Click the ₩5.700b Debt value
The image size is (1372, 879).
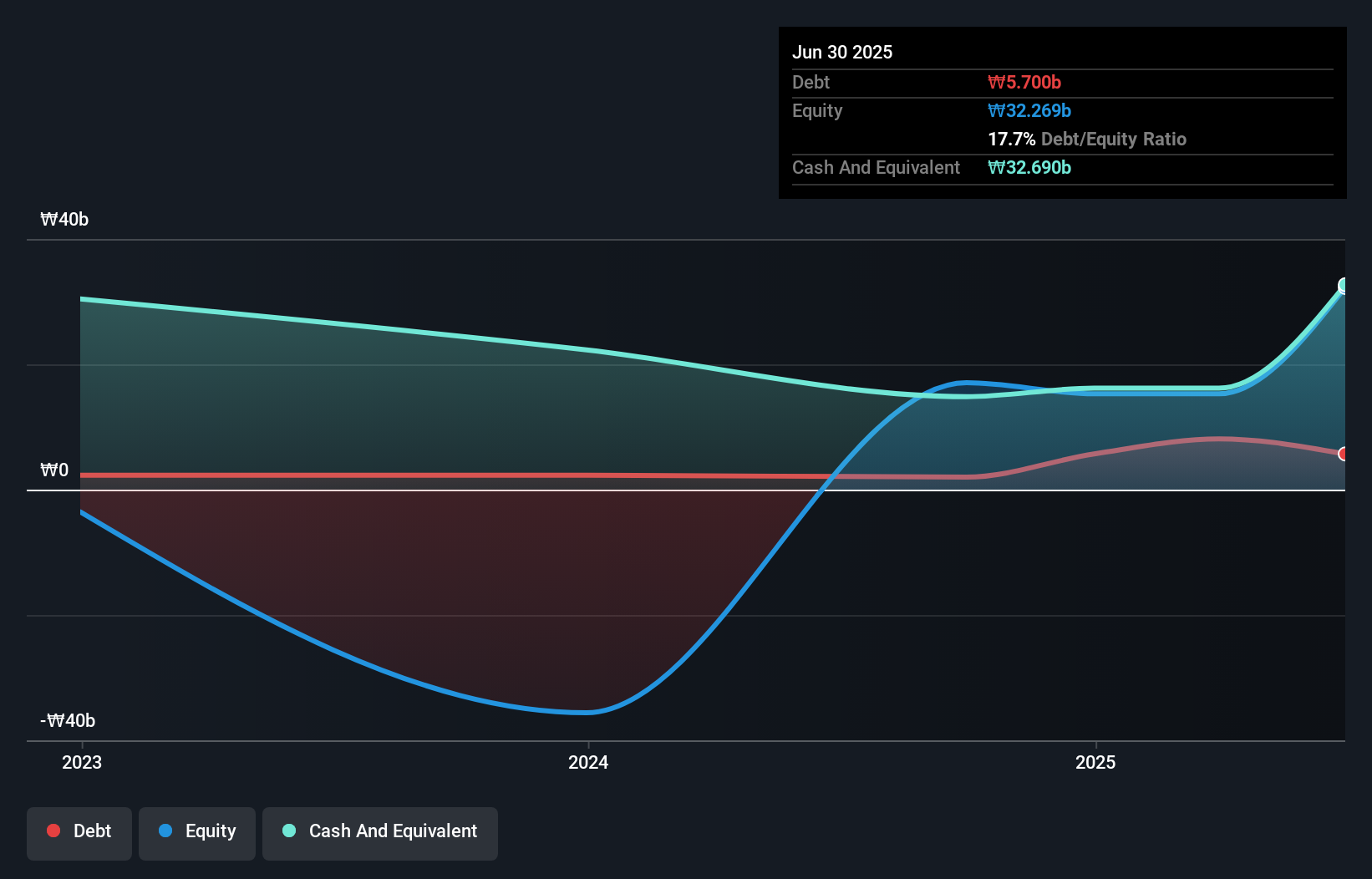pyautogui.click(x=1024, y=82)
